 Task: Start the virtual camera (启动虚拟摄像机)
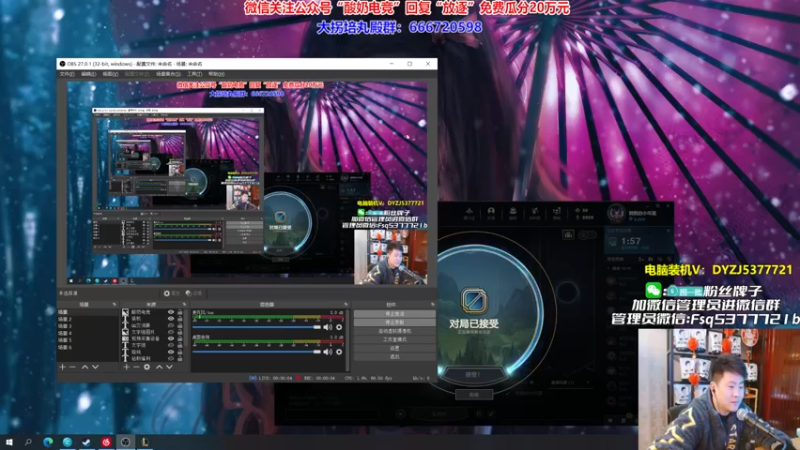pyautogui.click(x=394, y=331)
